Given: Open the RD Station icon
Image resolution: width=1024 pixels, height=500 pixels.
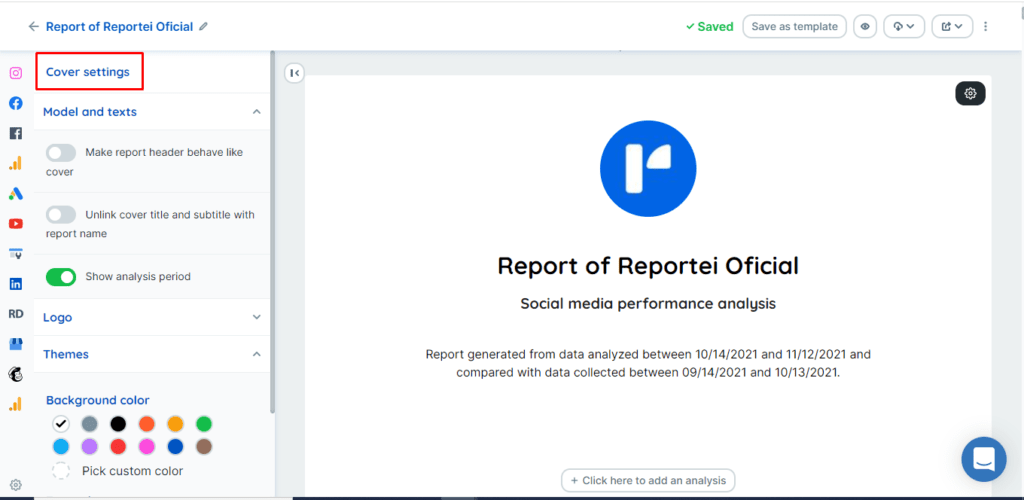Looking at the screenshot, I should 16,314.
